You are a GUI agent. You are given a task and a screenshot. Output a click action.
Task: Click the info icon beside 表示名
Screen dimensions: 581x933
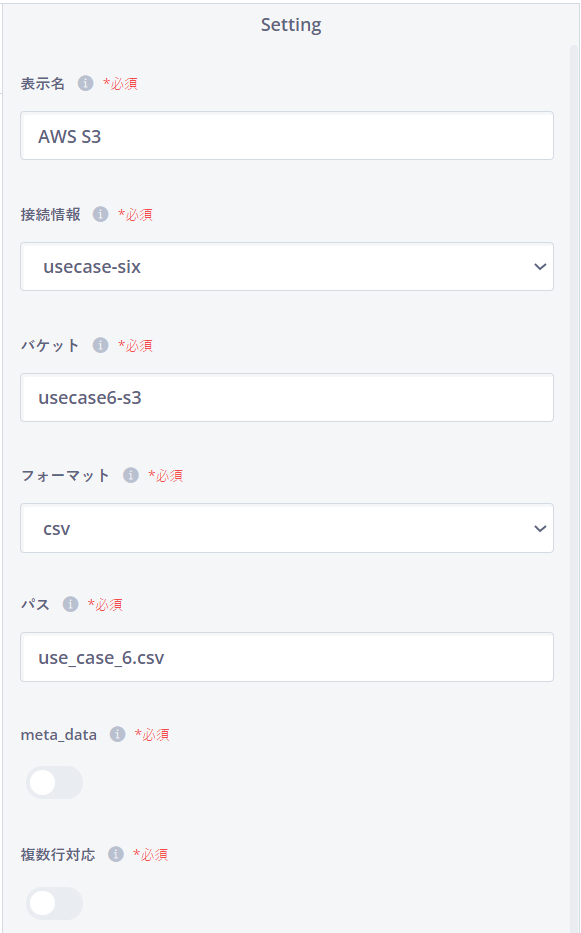click(86, 83)
